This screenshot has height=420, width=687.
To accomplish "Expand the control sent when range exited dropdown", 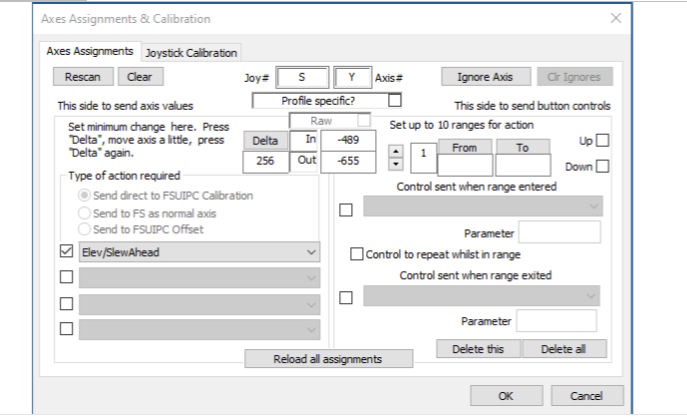I will pos(593,295).
